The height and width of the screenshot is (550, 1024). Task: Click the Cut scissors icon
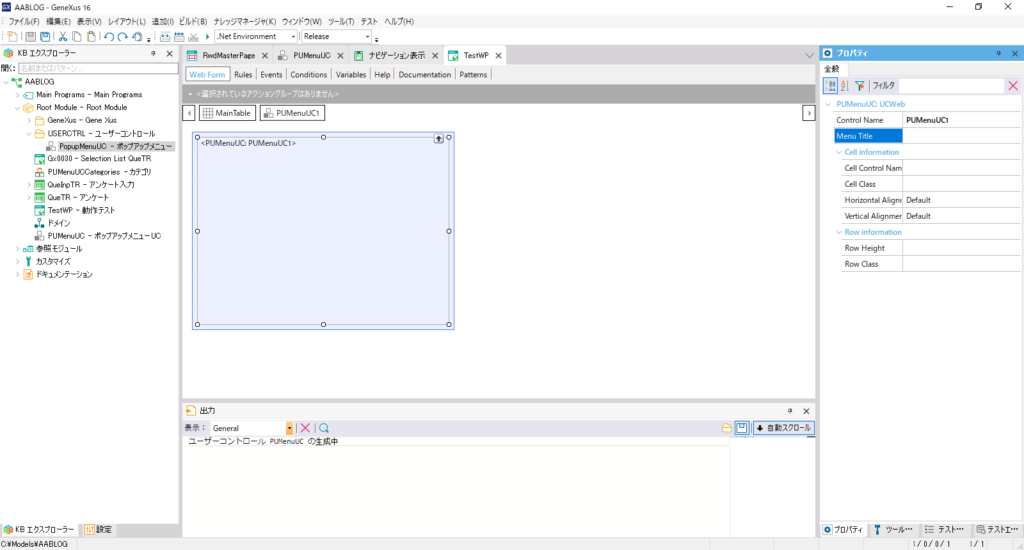(x=63, y=37)
